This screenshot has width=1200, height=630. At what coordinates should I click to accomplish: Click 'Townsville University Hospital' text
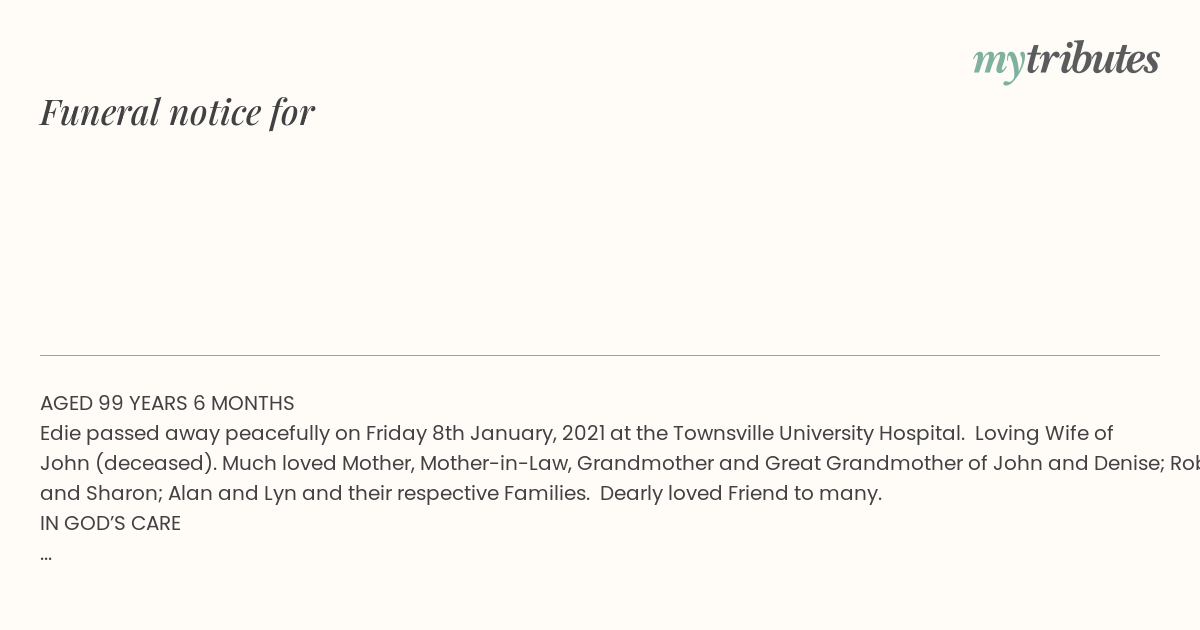pos(818,434)
